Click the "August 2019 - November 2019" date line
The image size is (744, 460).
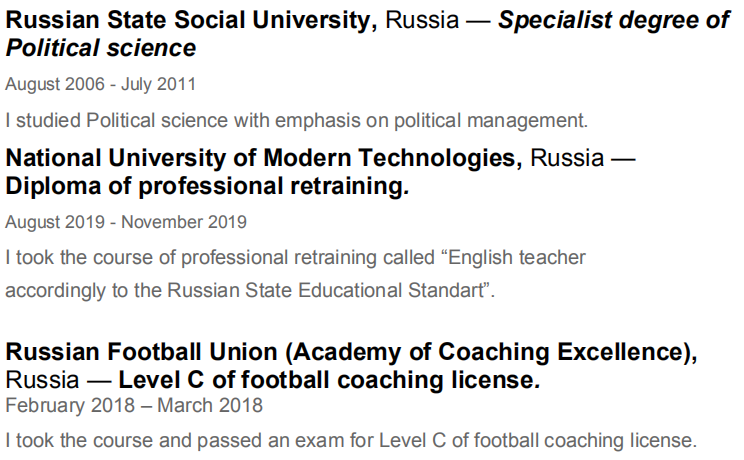point(126,221)
